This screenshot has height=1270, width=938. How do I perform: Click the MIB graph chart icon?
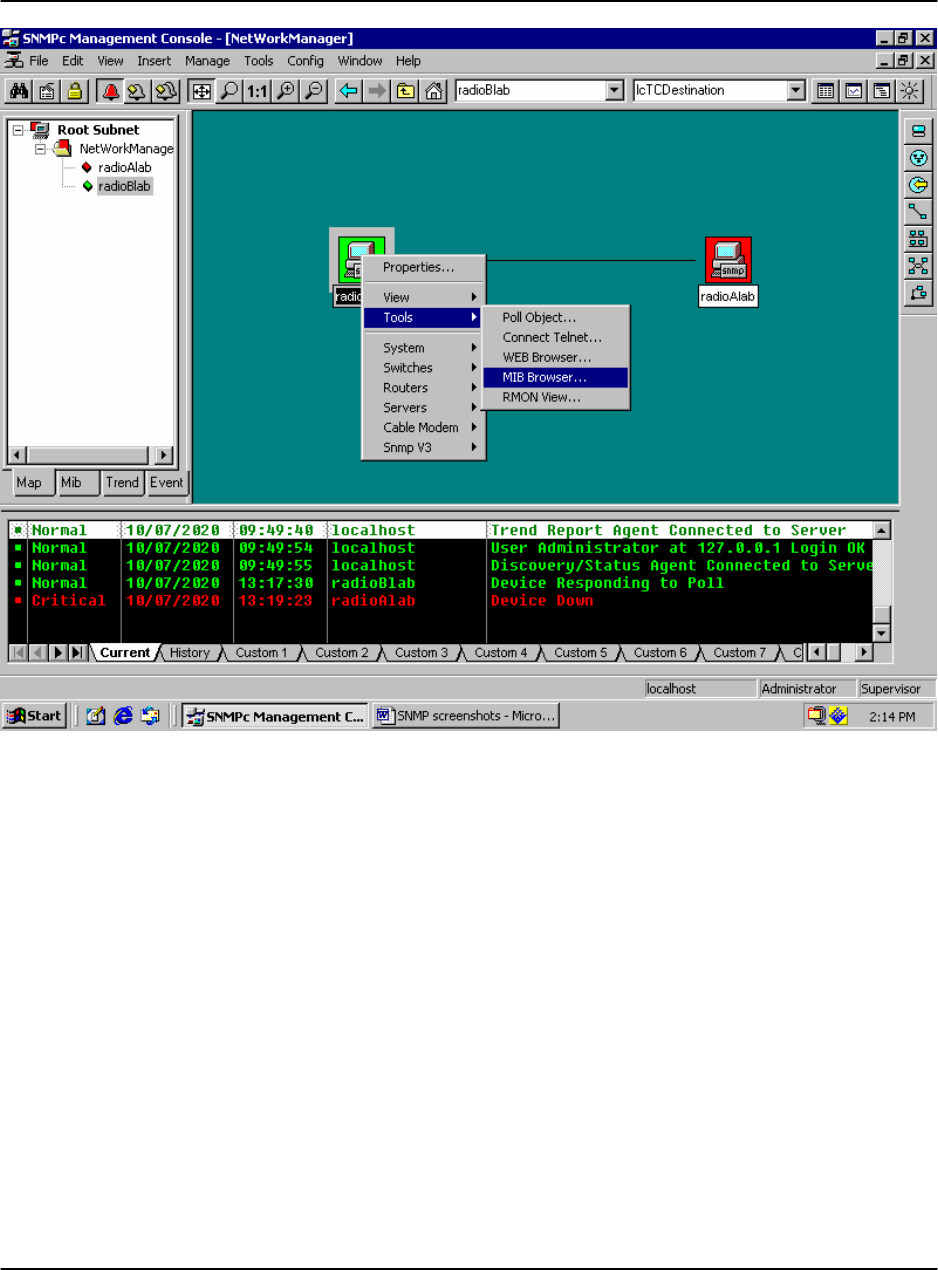pyautogui.click(x=853, y=90)
